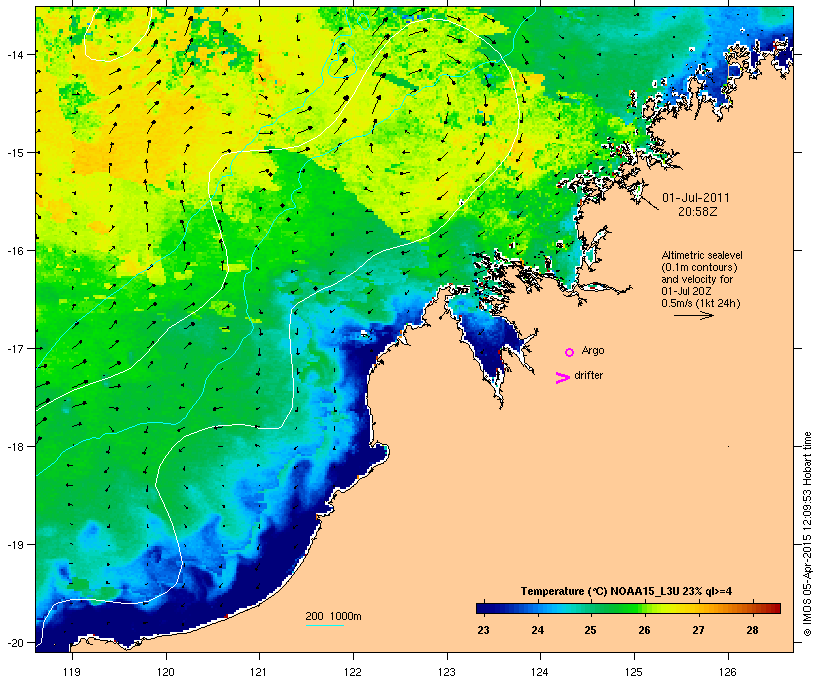820x680 pixels.
Task: Click the '200 1000m' isobath label
Action: coord(333,616)
